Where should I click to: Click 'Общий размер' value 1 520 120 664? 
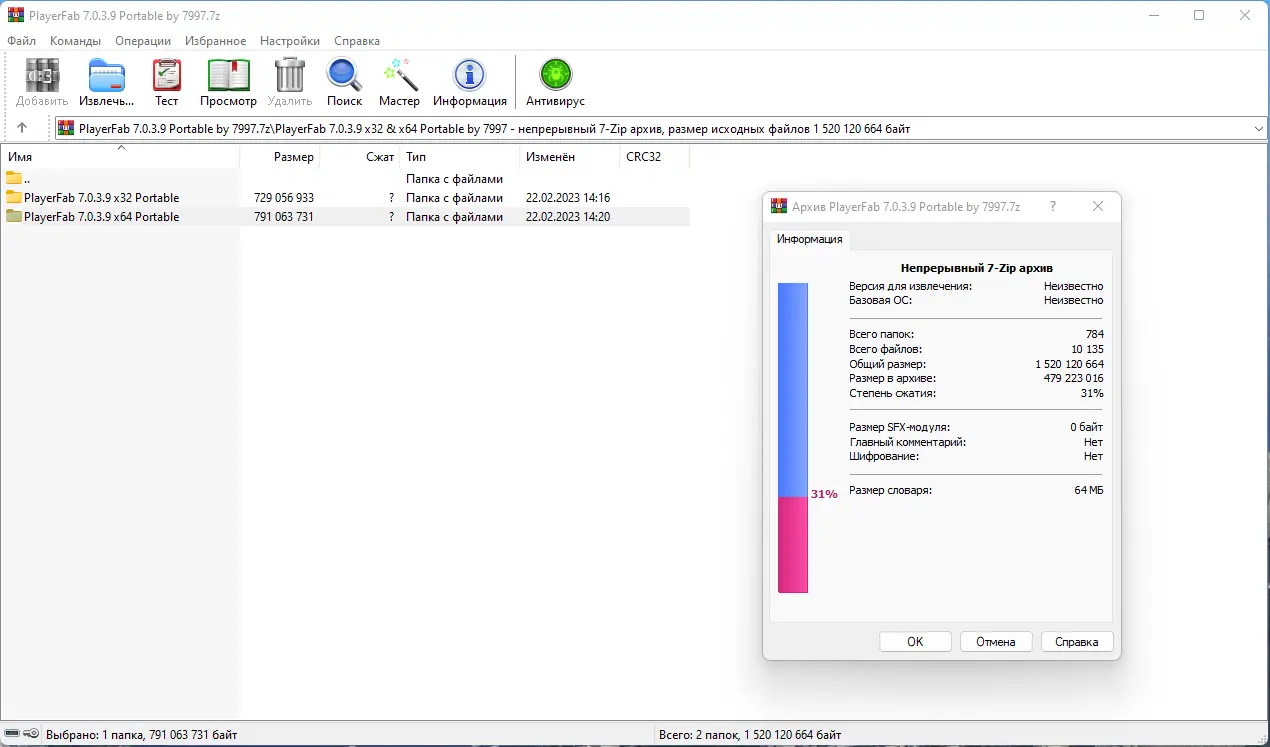(1070, 364)
